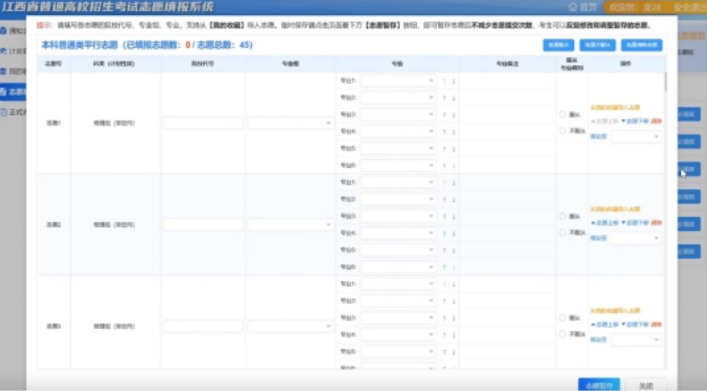Open 移动到 dropdown for 志愿3
This screenshot has width=707, height=391.
pyautogui.click(x=636, y=339)
